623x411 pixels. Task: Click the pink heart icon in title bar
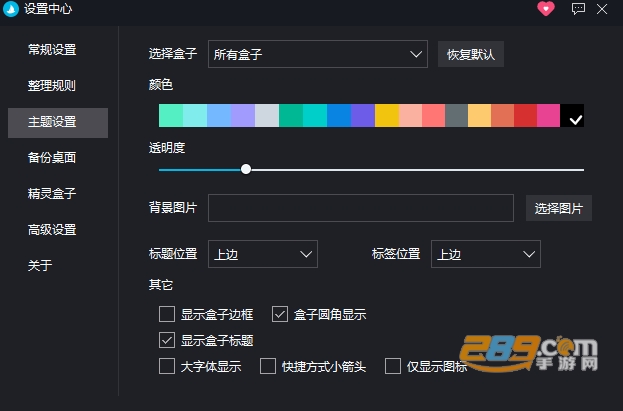pos(546,8)
